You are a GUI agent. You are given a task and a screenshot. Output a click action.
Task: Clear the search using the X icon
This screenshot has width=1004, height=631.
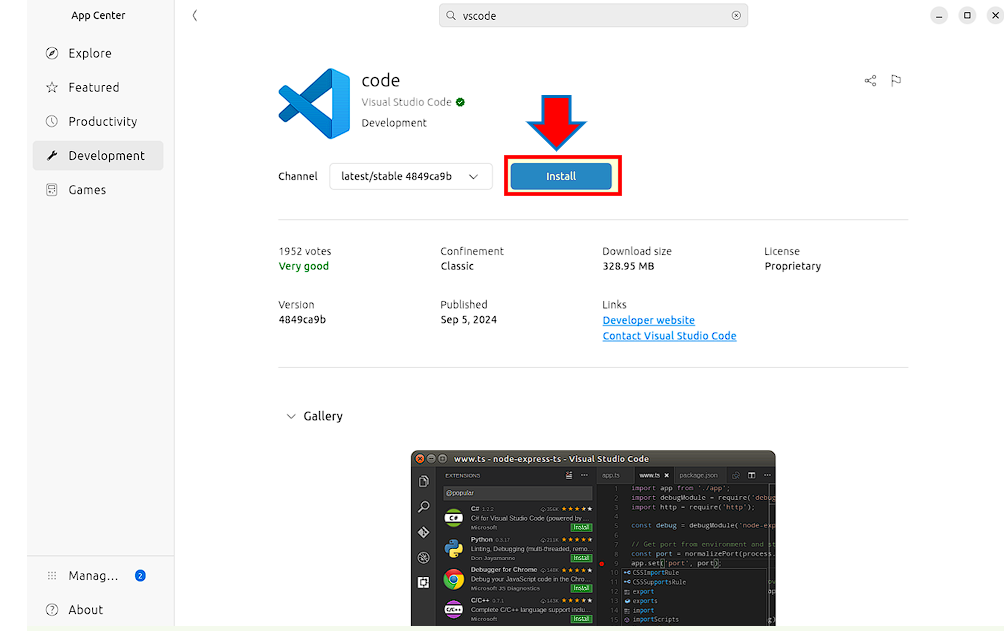click(735, 15)
